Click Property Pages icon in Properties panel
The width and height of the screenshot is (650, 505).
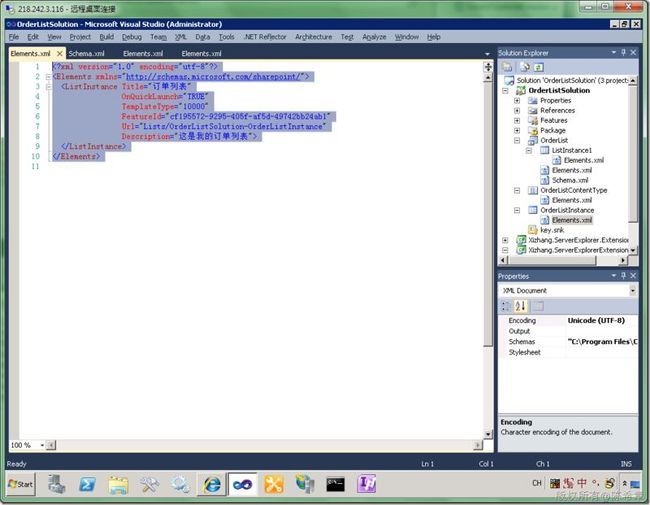(538, 306)
